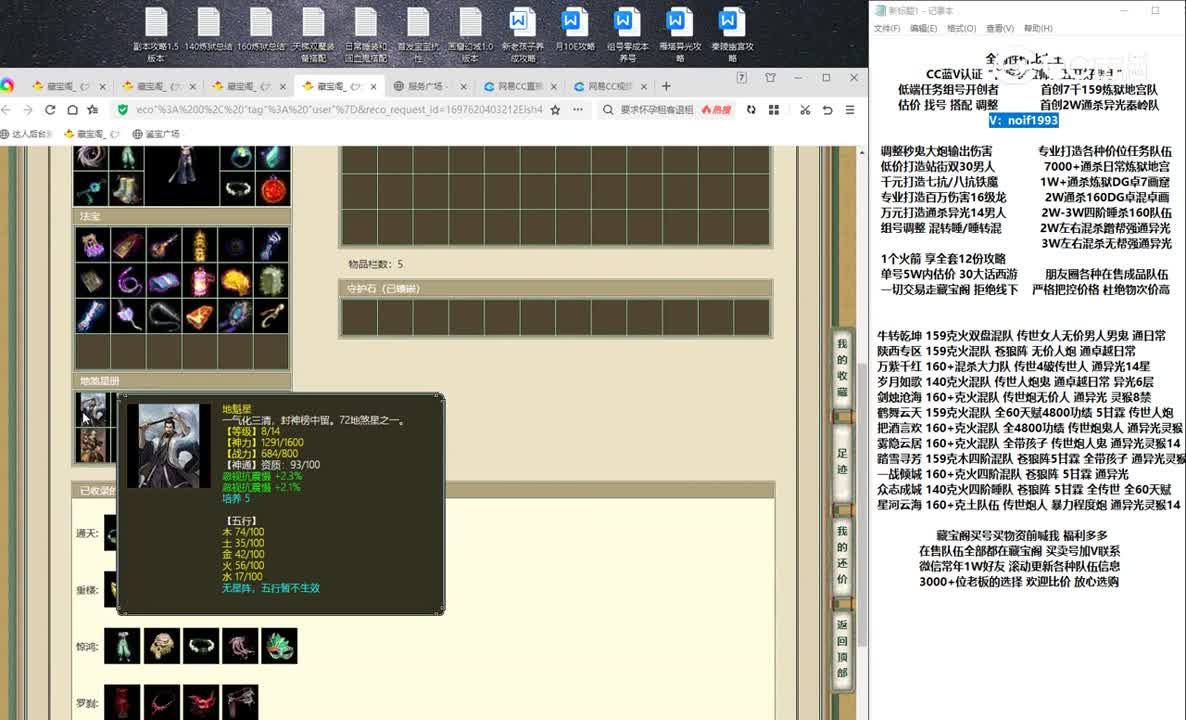Go to the browser home page
This screenshot has width=1186, height=720.
tap(72, 110)
